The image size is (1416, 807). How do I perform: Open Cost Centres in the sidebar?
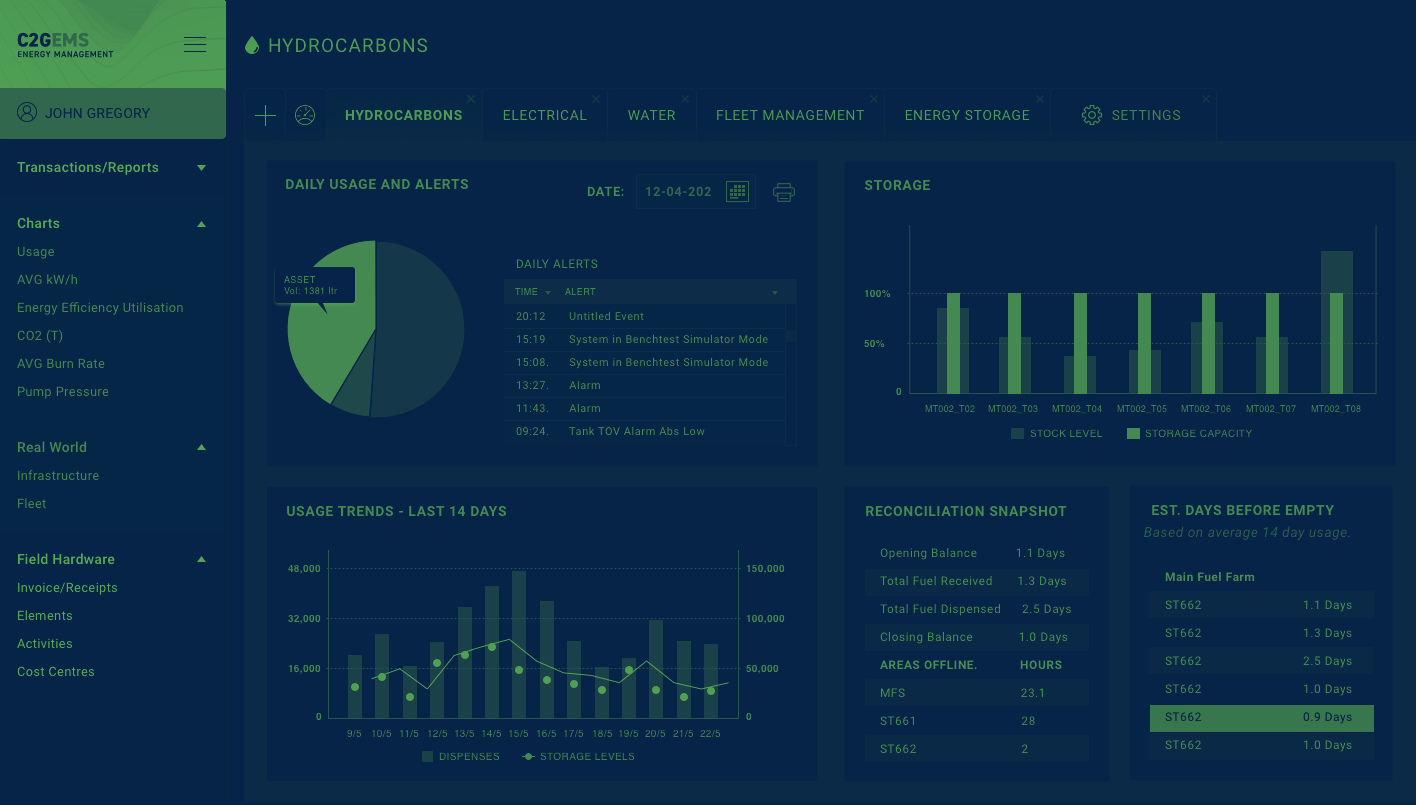point(56,672)
